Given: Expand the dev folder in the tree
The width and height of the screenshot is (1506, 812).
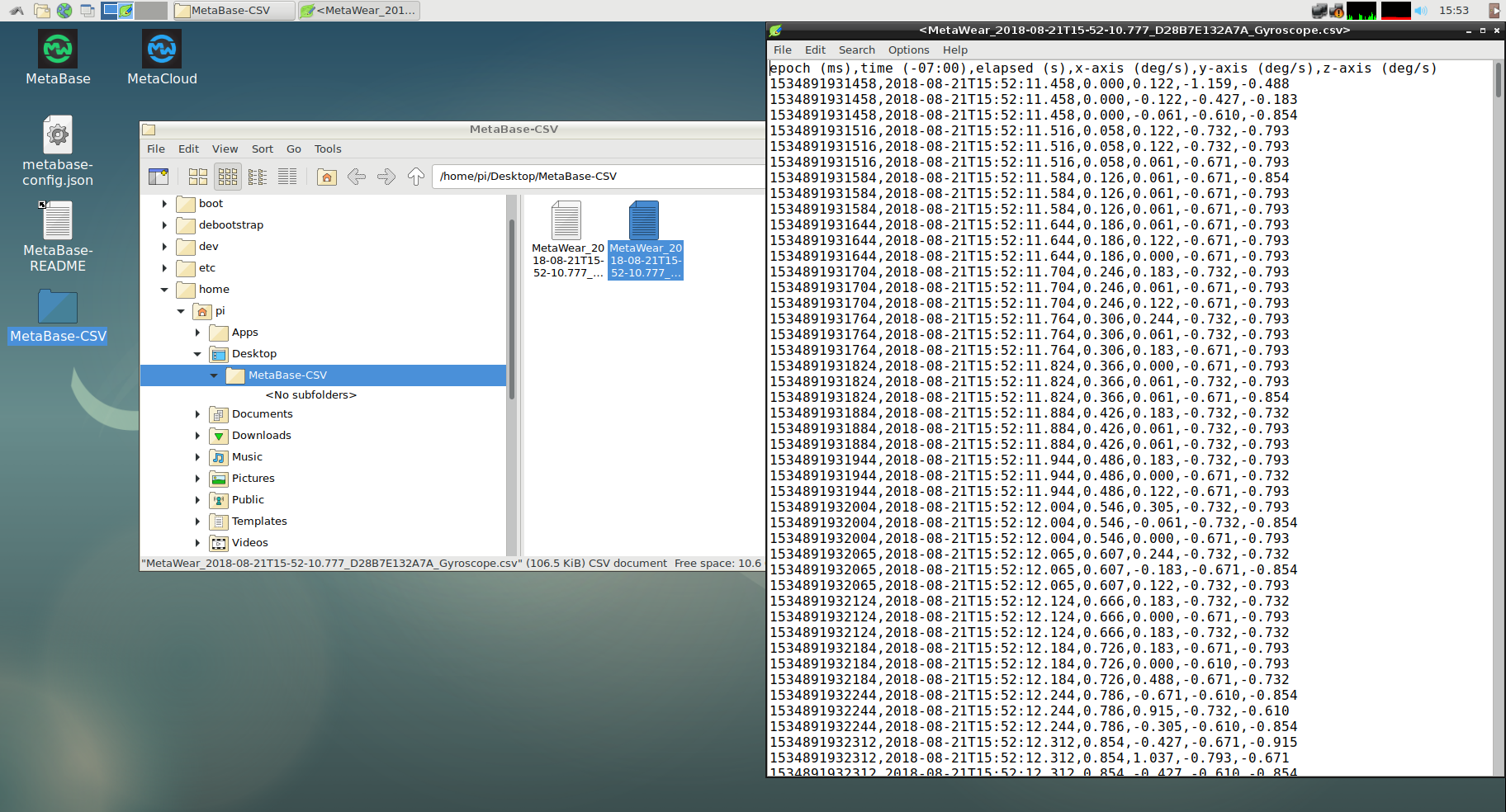Looking at the screenshot, I should pos(164,247).
